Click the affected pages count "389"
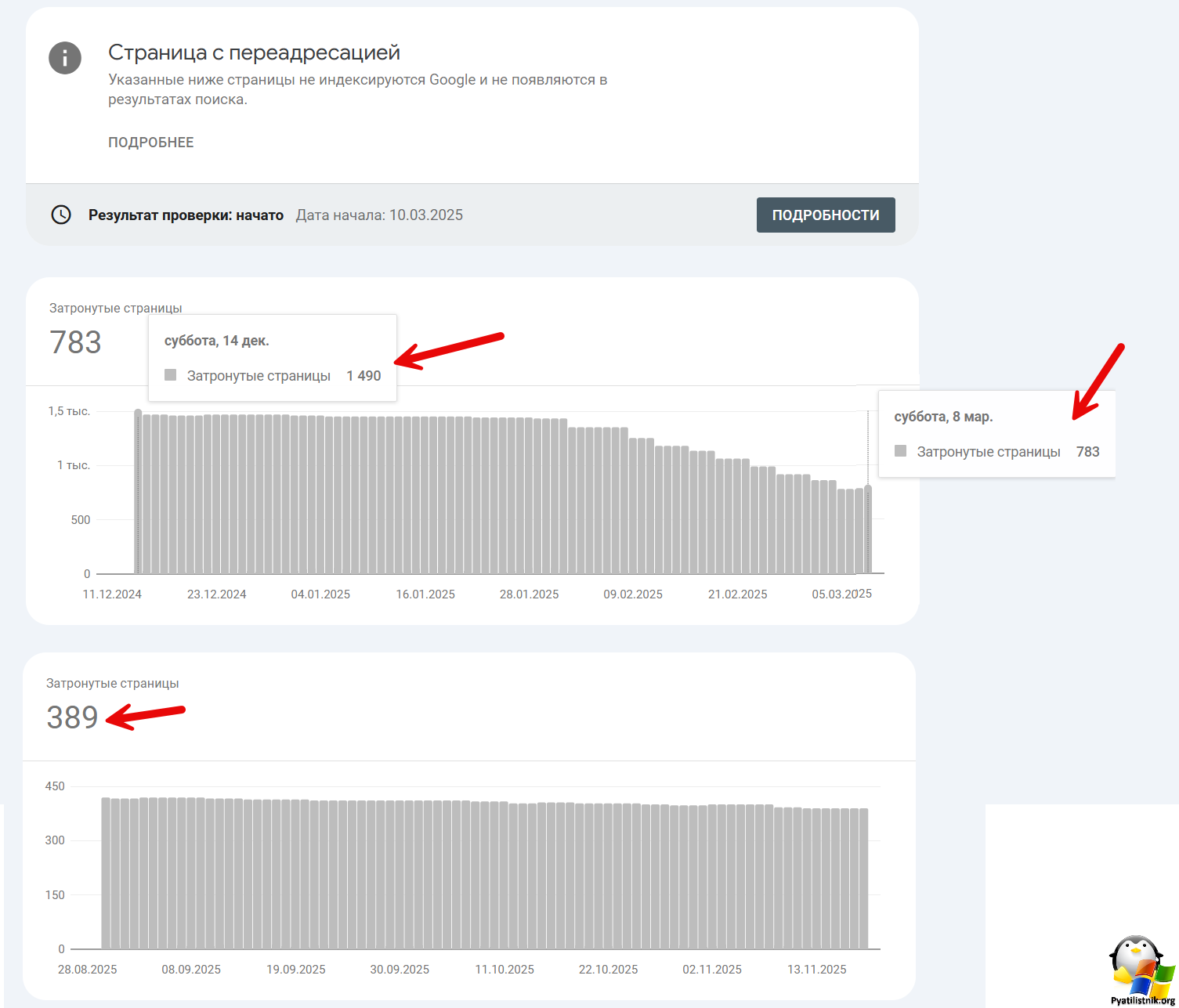 pyautogui.click(x=72, y=717)
